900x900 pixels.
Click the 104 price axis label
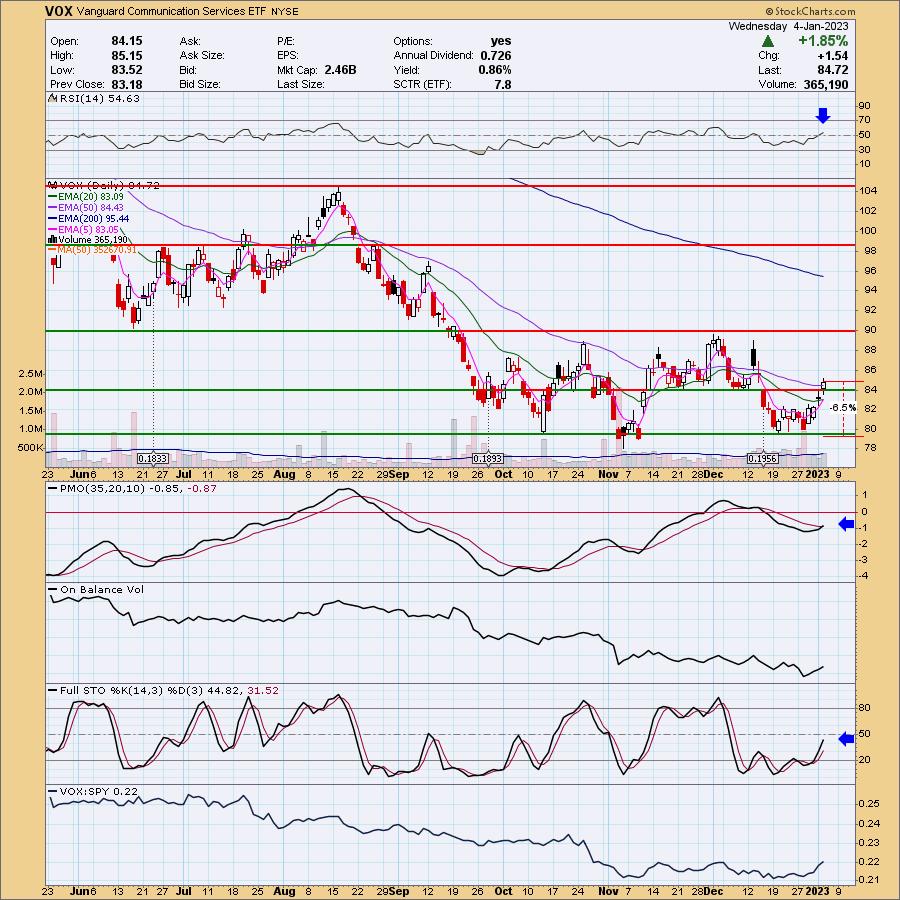pyautogui.click(x=868, y=191)
